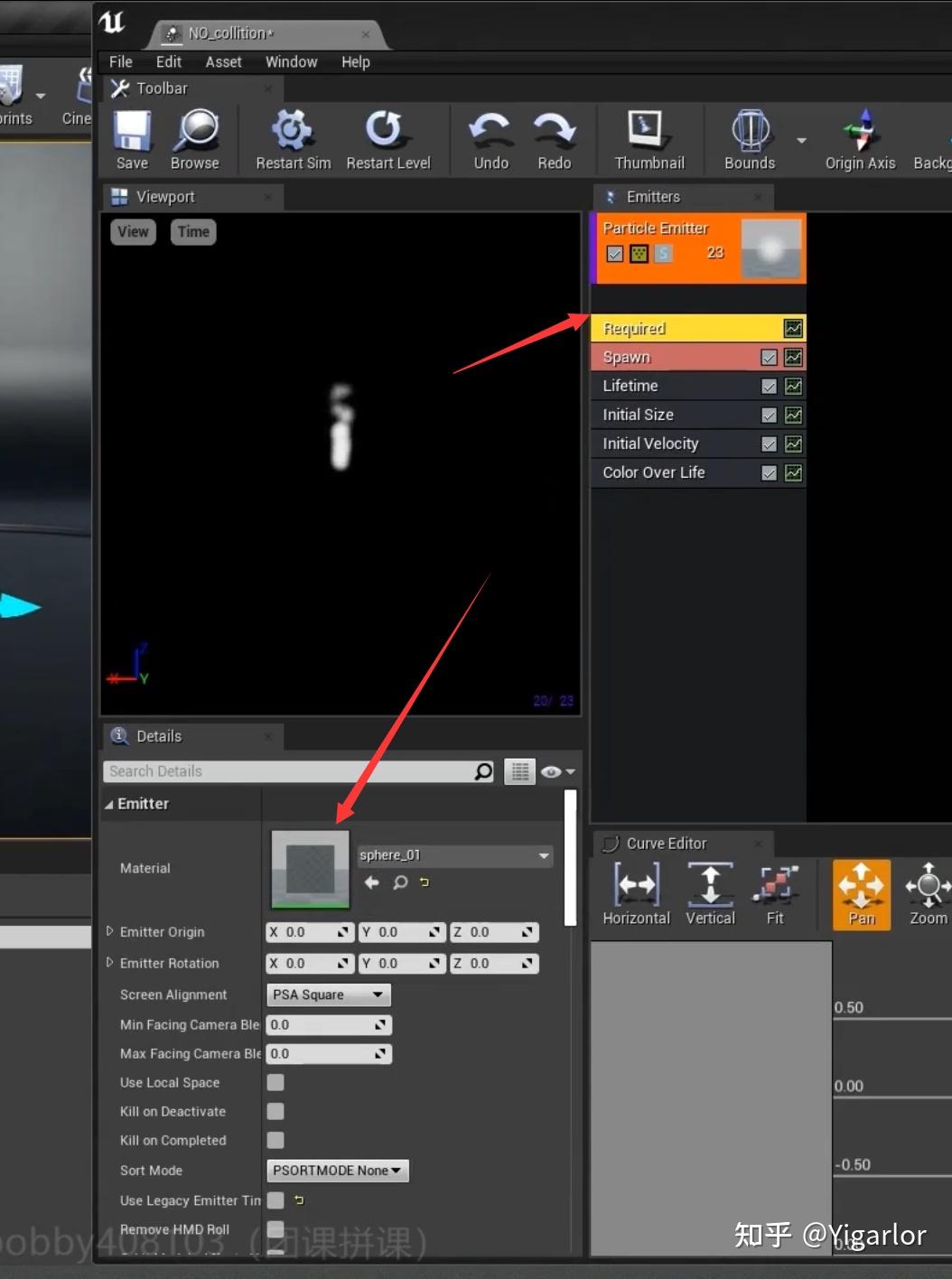Open the PSORTMODE None Sort Mode dropdown
The image size is (952, 1279).
tap(337, 1171)
